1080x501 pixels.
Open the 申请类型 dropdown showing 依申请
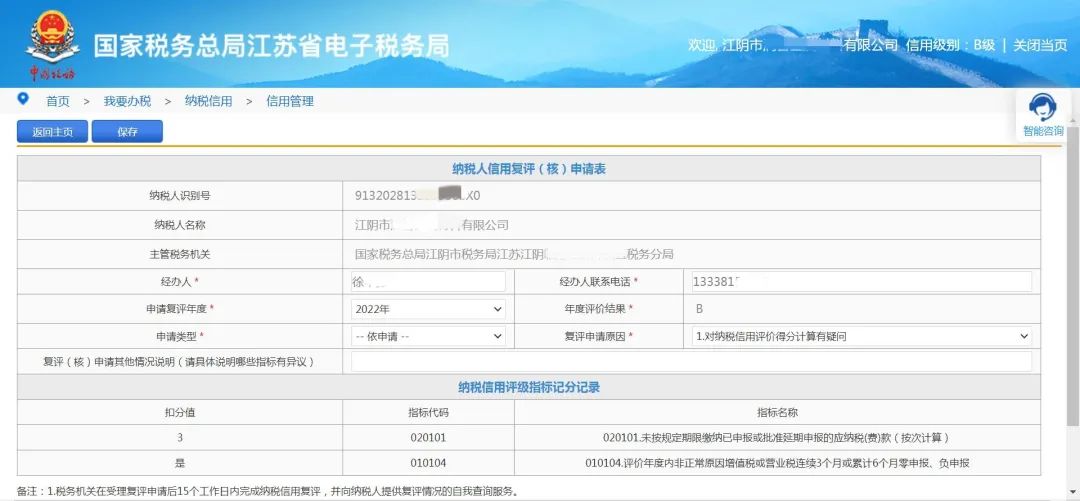click(428, 337)
